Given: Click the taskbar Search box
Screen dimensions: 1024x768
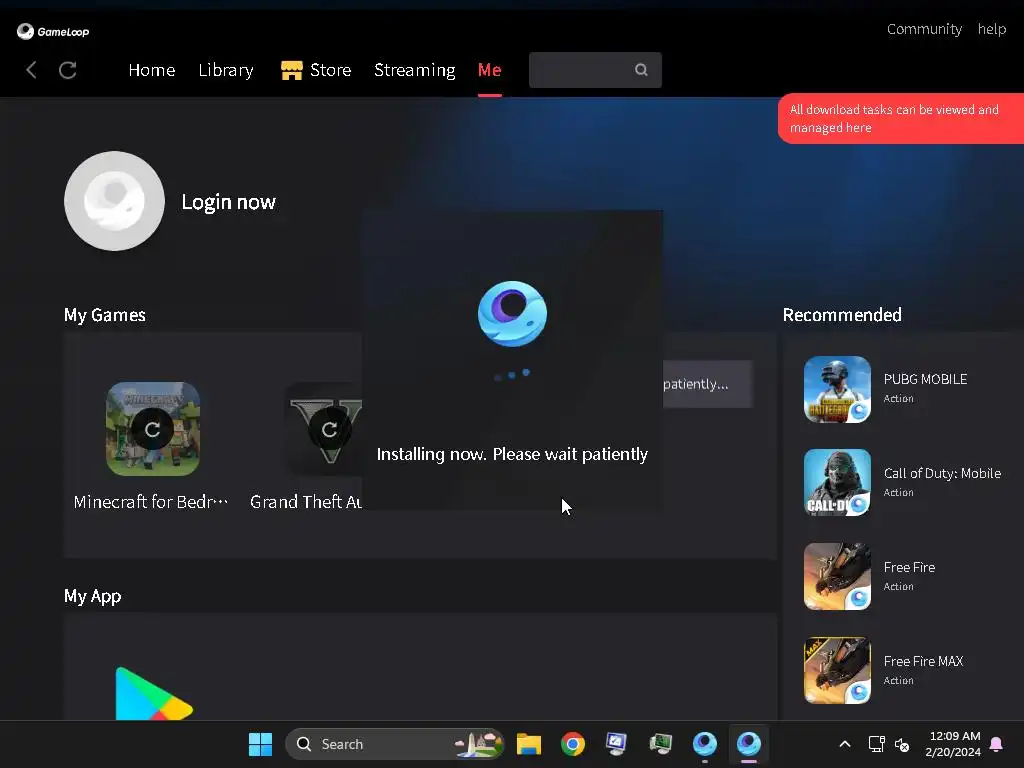Looking at the screenshot, I should pyautogui.click(x=394, y=744).
